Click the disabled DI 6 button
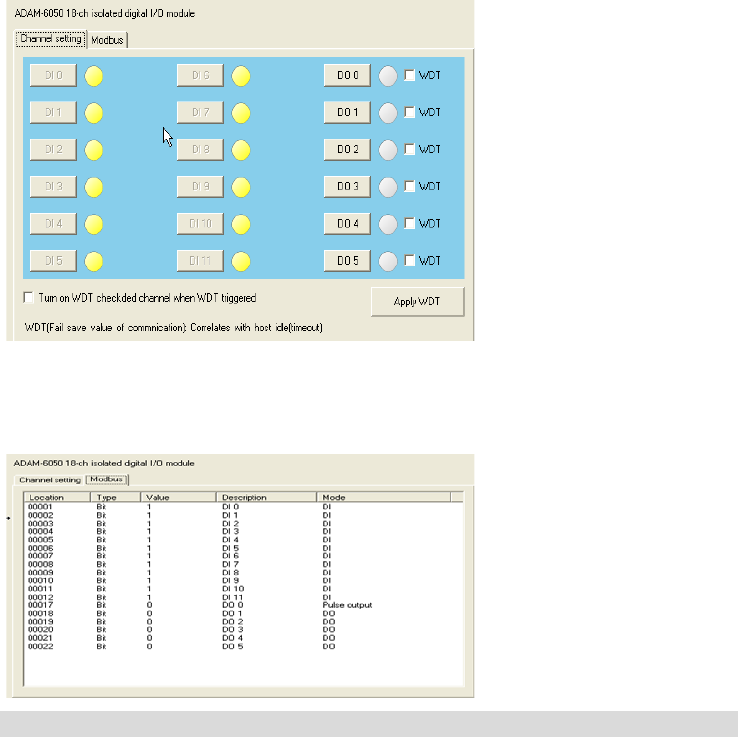The width and height of the screenshot is (738, 737). (x=200, y=75)
